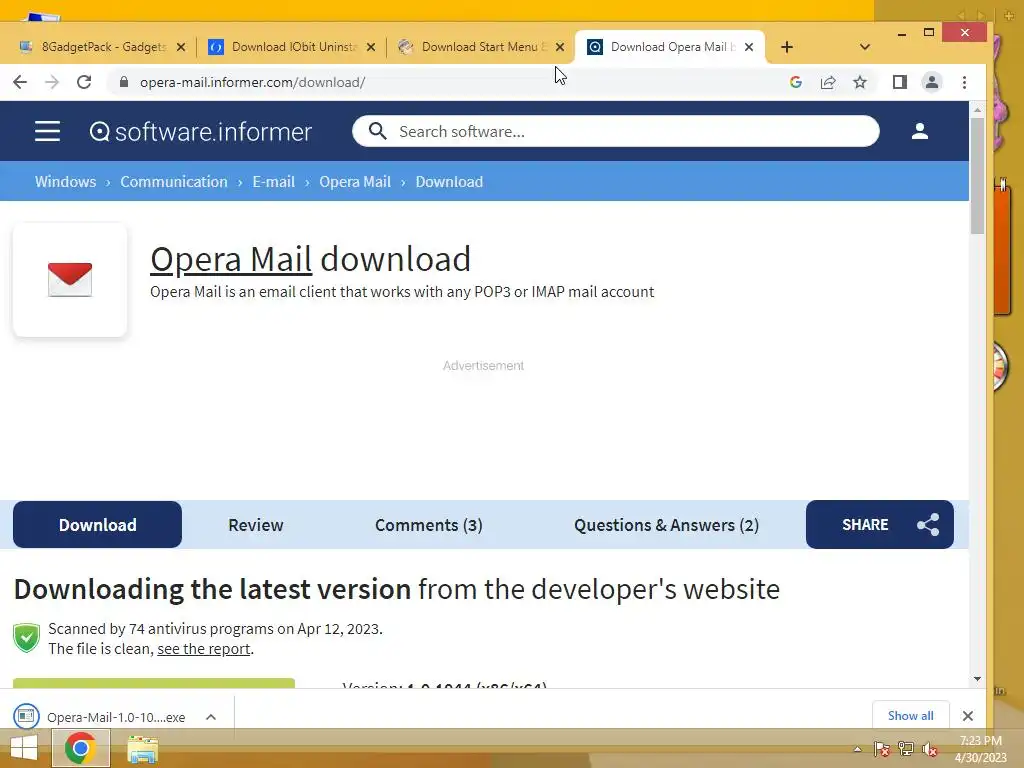The width and height of the screenshot is (1024, 768).
Task: Open downloaded Opera-Mail exe file
Action: [x=116, y=717]
